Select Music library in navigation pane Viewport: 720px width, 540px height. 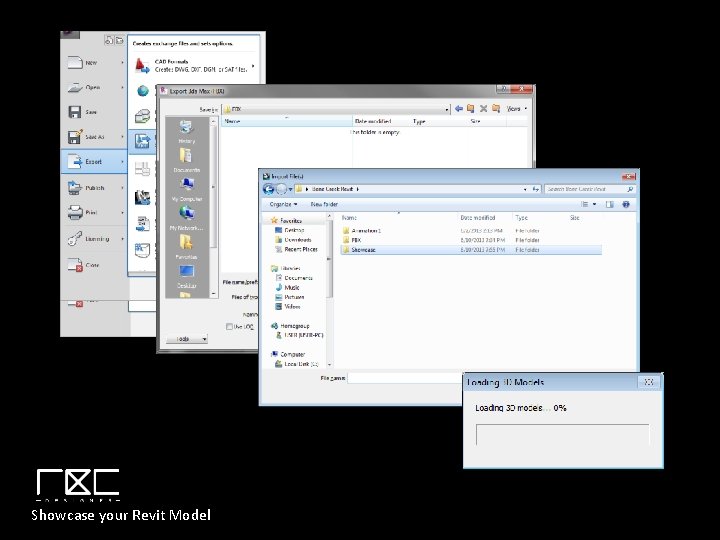click(x=287, y=287)
